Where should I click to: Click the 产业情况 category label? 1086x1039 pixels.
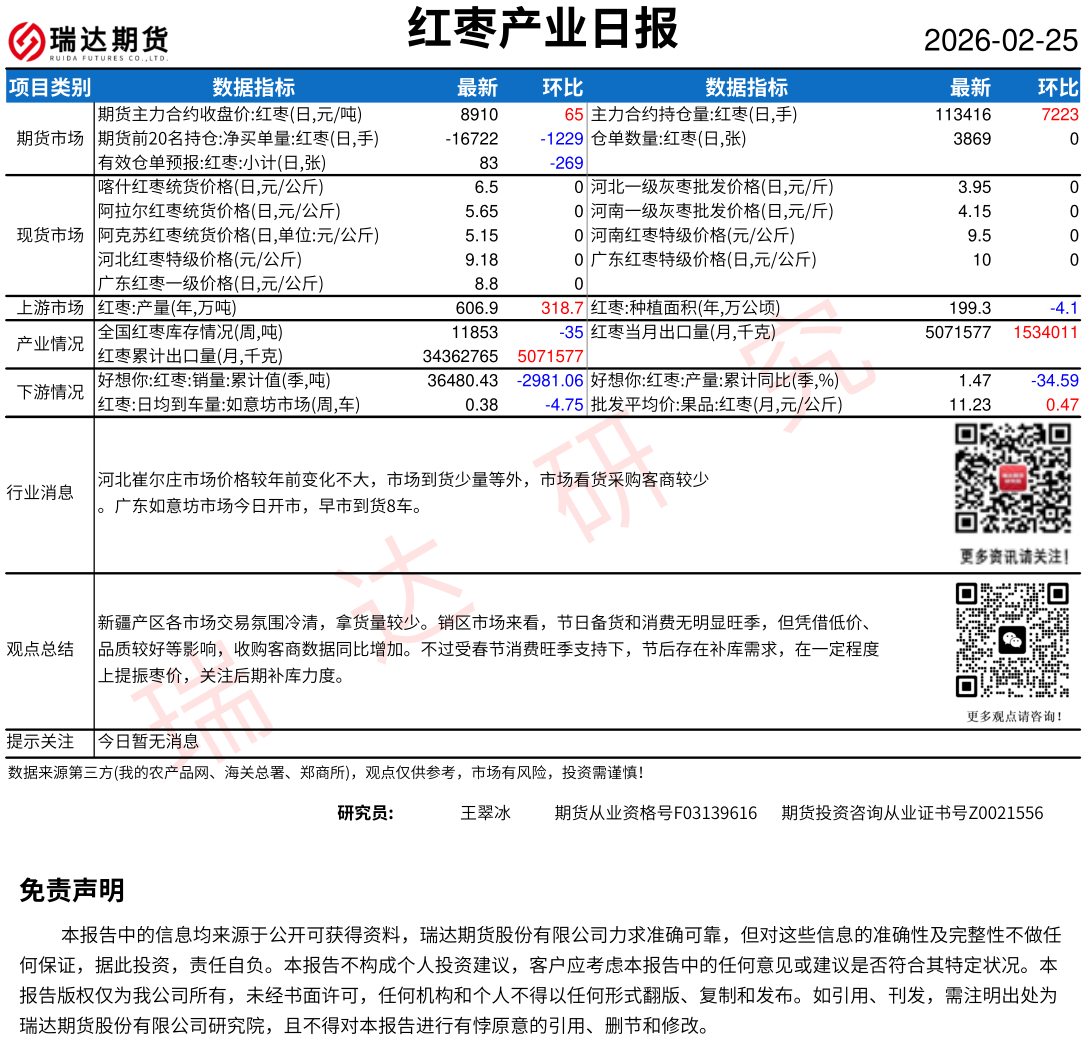pos(49,344)
